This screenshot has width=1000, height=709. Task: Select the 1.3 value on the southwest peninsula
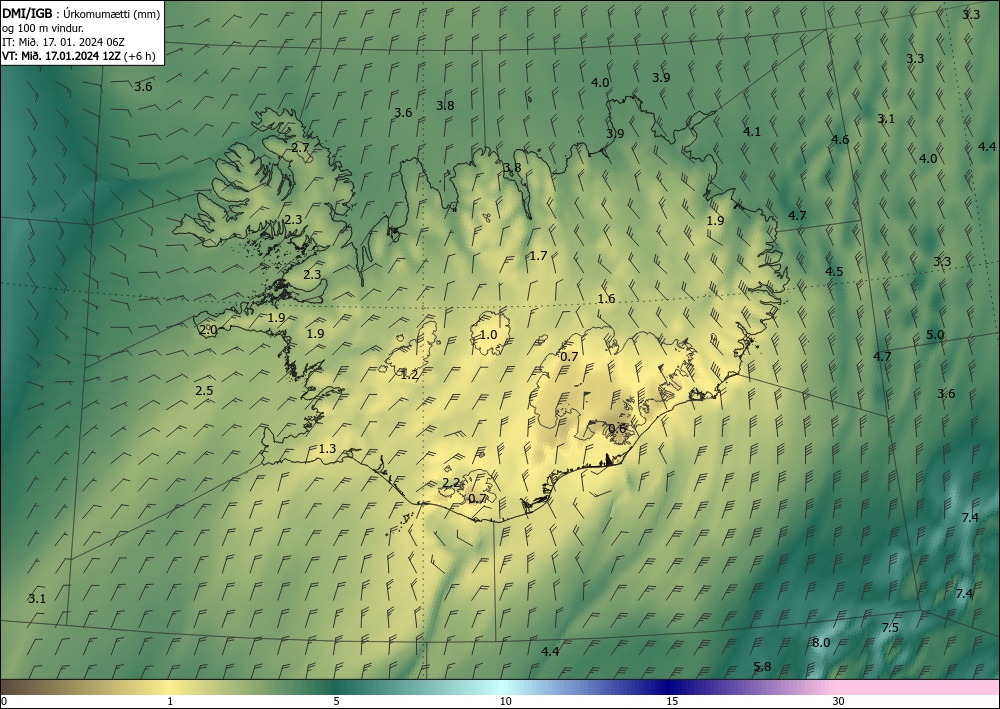click(x=327, y=449)
